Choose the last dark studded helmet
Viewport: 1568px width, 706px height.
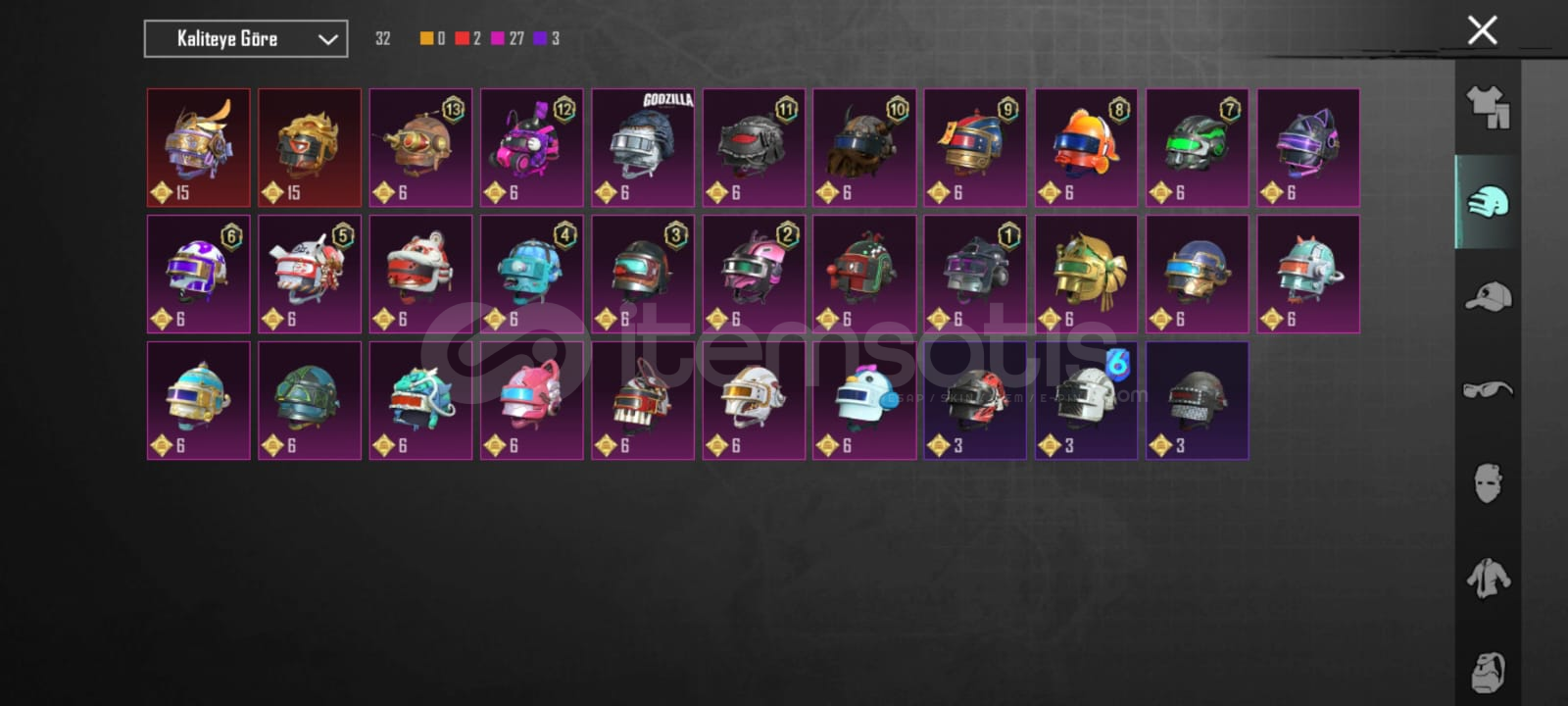pyautogui.click(x=1198, y=400)
